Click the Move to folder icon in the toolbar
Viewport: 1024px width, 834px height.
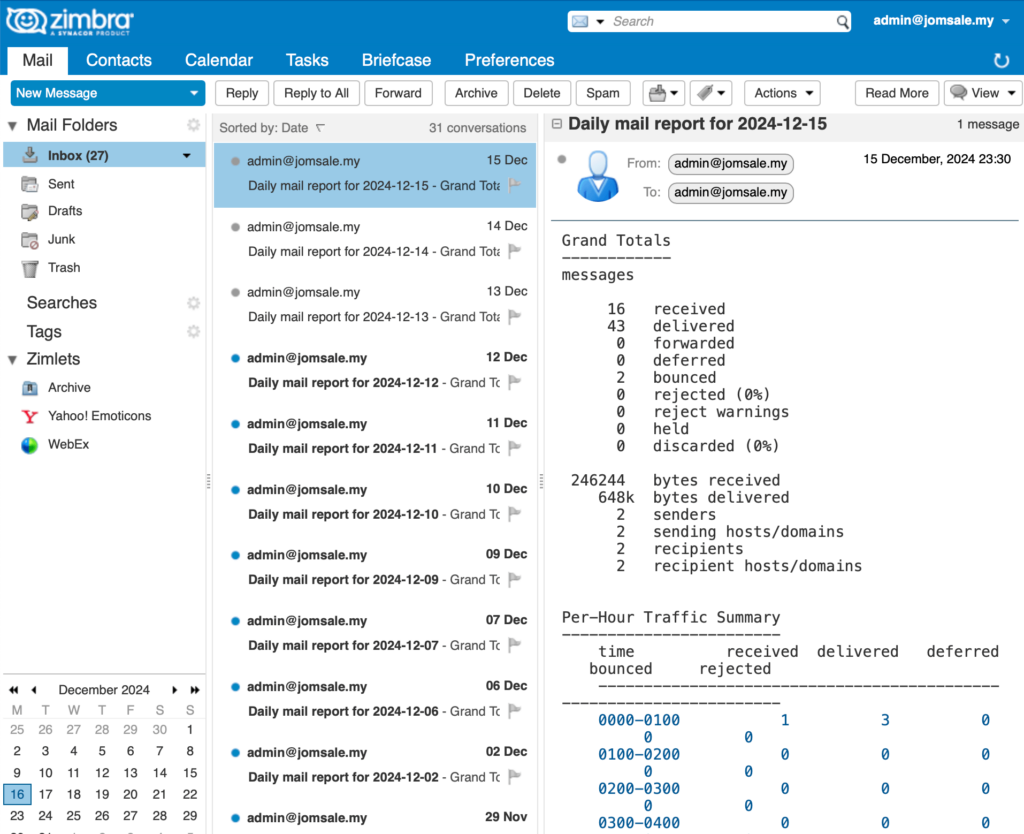click(656, 93)
